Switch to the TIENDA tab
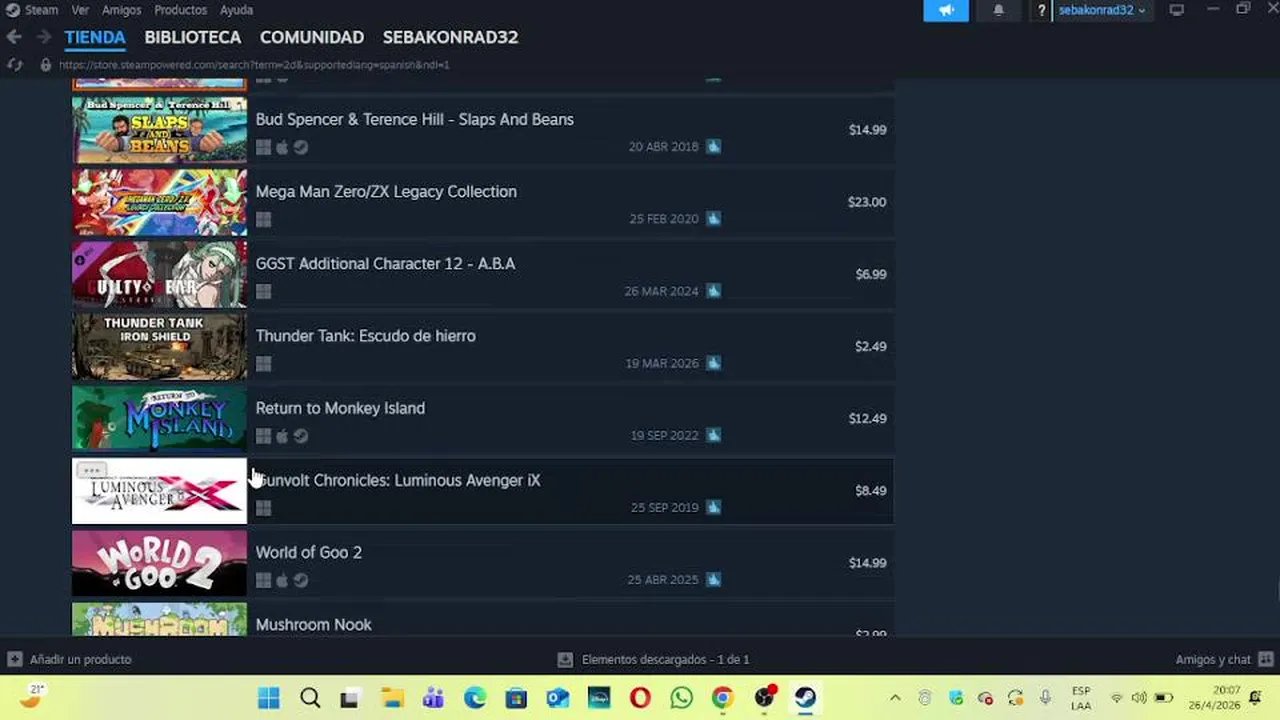1280x720 pixels. click(x=95, y=37)
